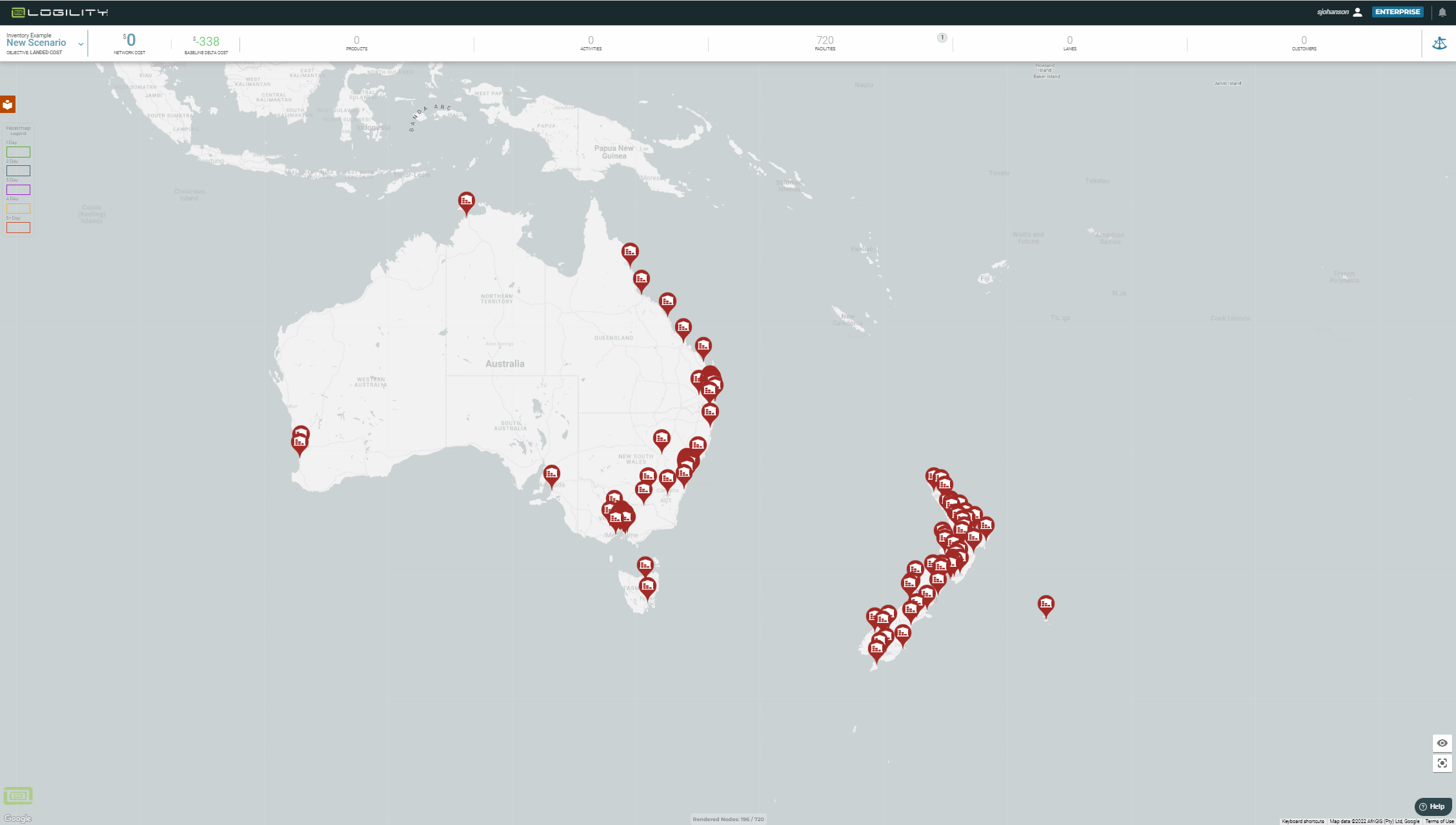The image size is (1456, 825).
Task: Open the sextant navigation icon
Action: click(1439, 44)
